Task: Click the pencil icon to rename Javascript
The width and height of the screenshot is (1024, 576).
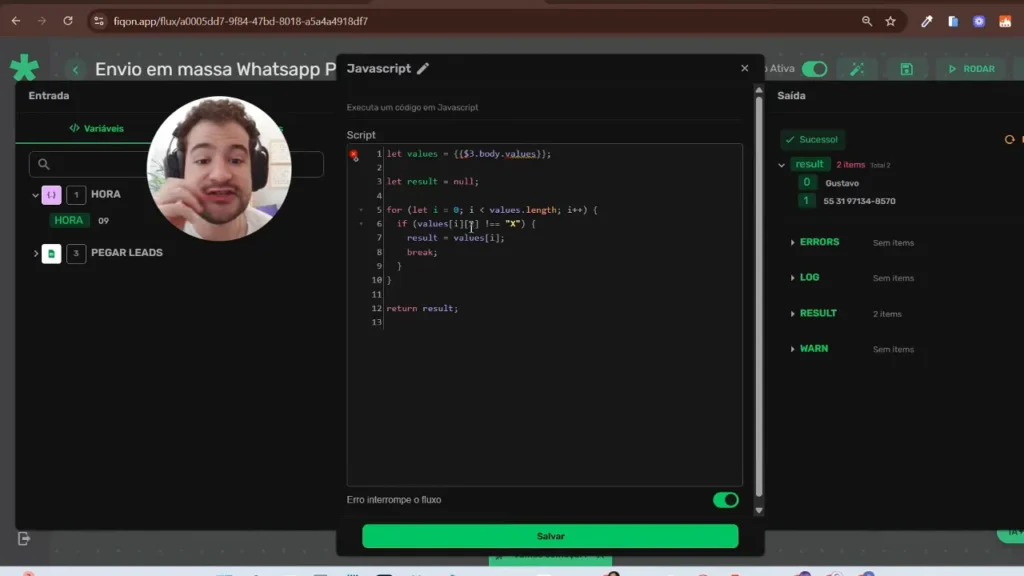Action: [x=423, y=69]
